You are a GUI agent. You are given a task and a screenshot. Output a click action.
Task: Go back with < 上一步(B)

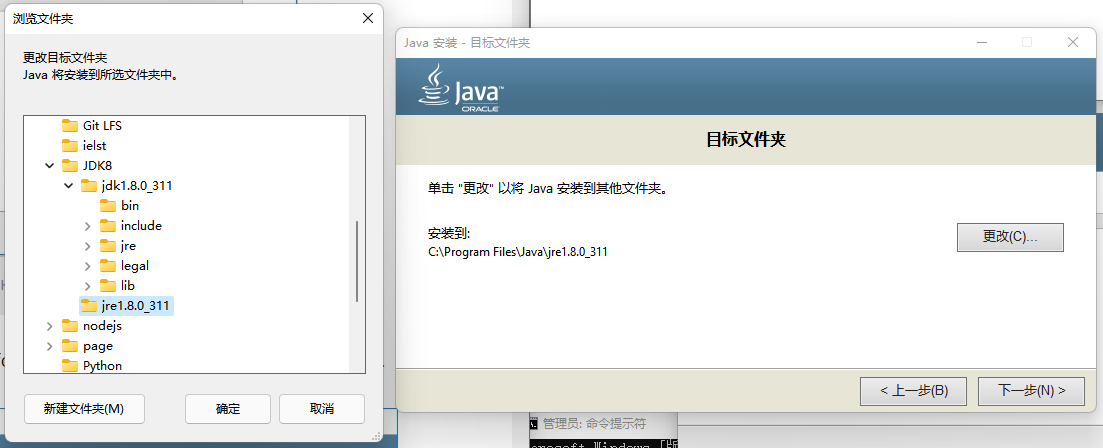click(x=913, y=391)
